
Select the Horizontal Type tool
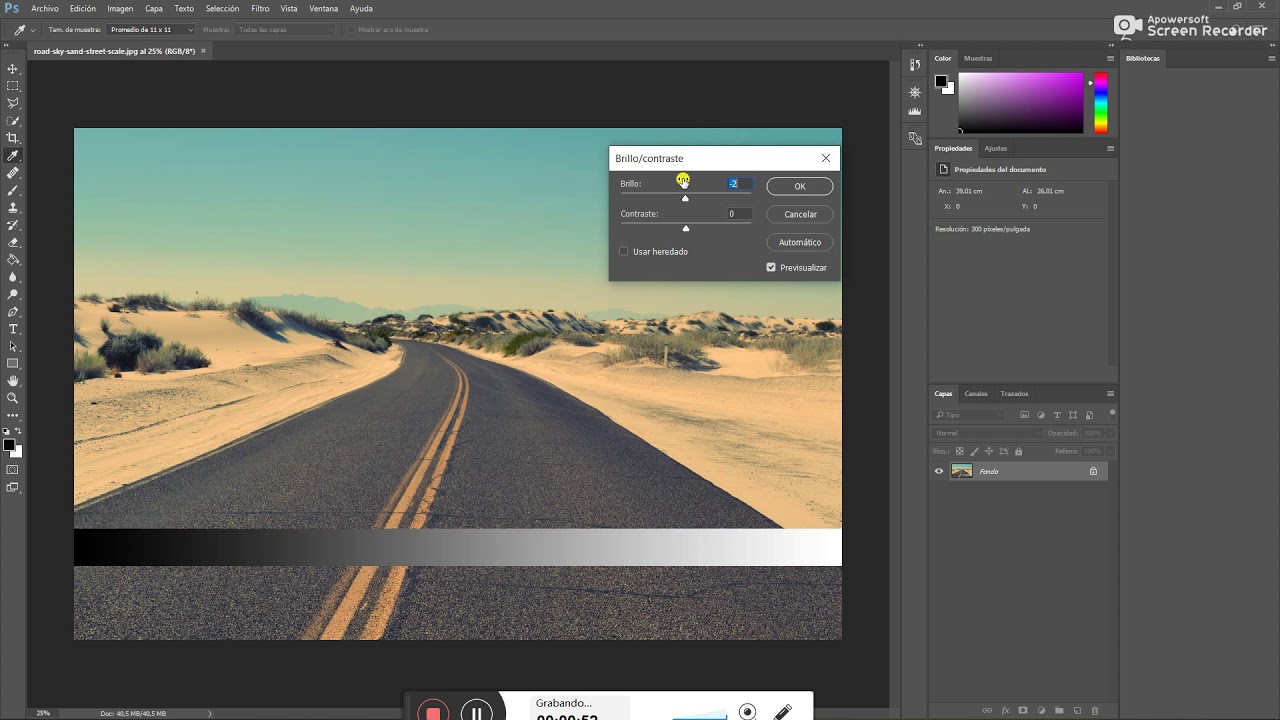[13, 329]
